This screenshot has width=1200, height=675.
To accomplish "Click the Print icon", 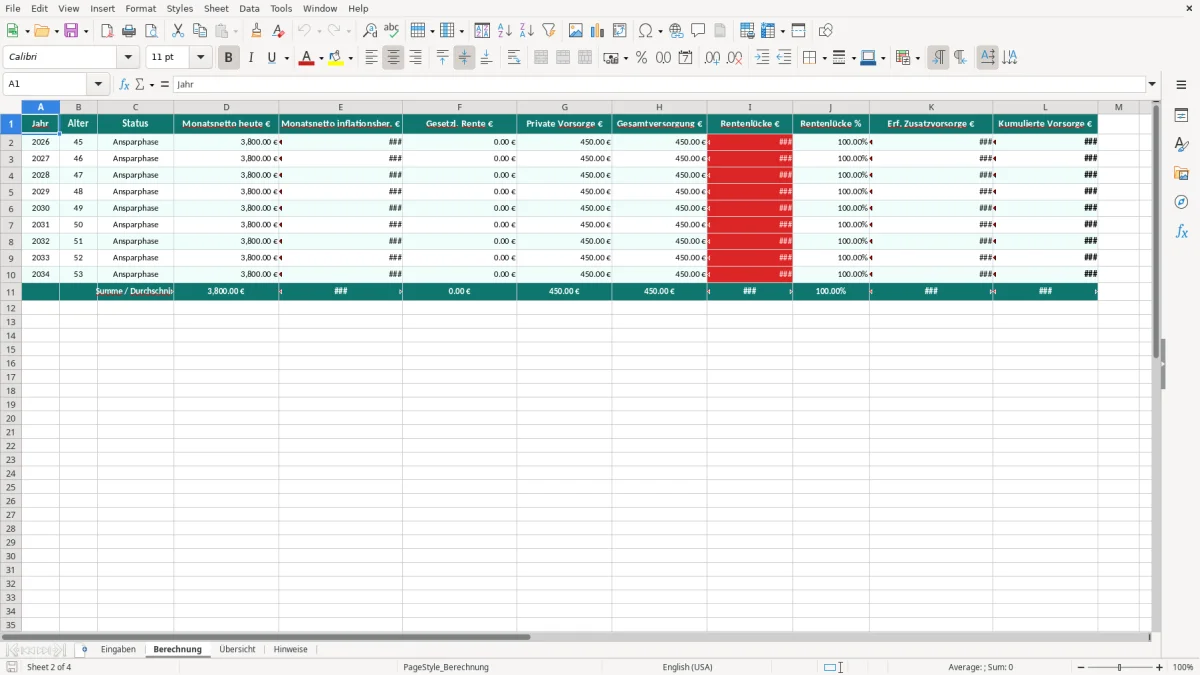I will click(x=129, y=31).
